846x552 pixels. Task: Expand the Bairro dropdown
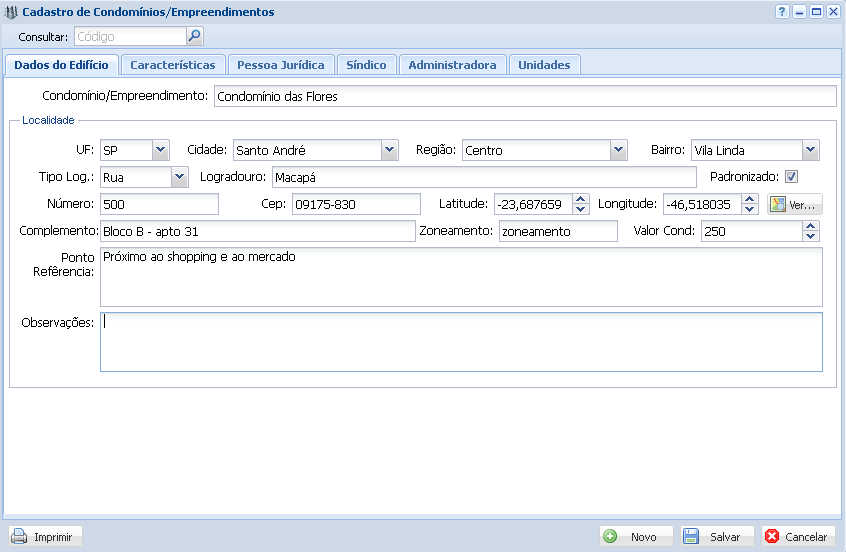[810, 150]
